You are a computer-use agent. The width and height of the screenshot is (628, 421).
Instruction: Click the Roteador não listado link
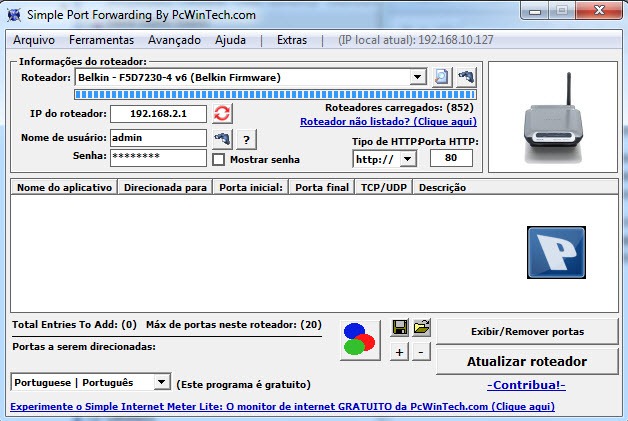click(x=388, y=121)
